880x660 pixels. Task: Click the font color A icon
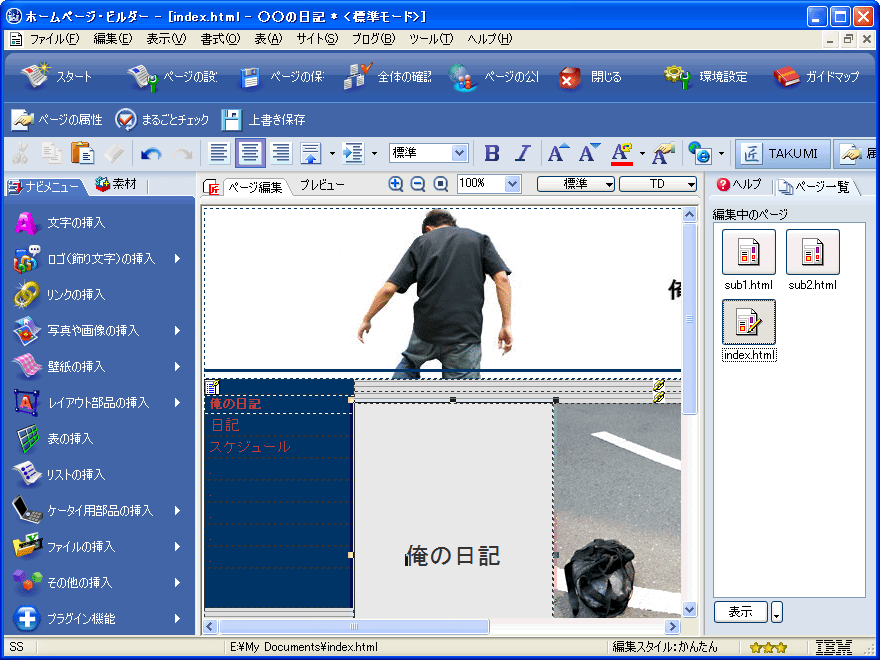(x=622, y=153)
